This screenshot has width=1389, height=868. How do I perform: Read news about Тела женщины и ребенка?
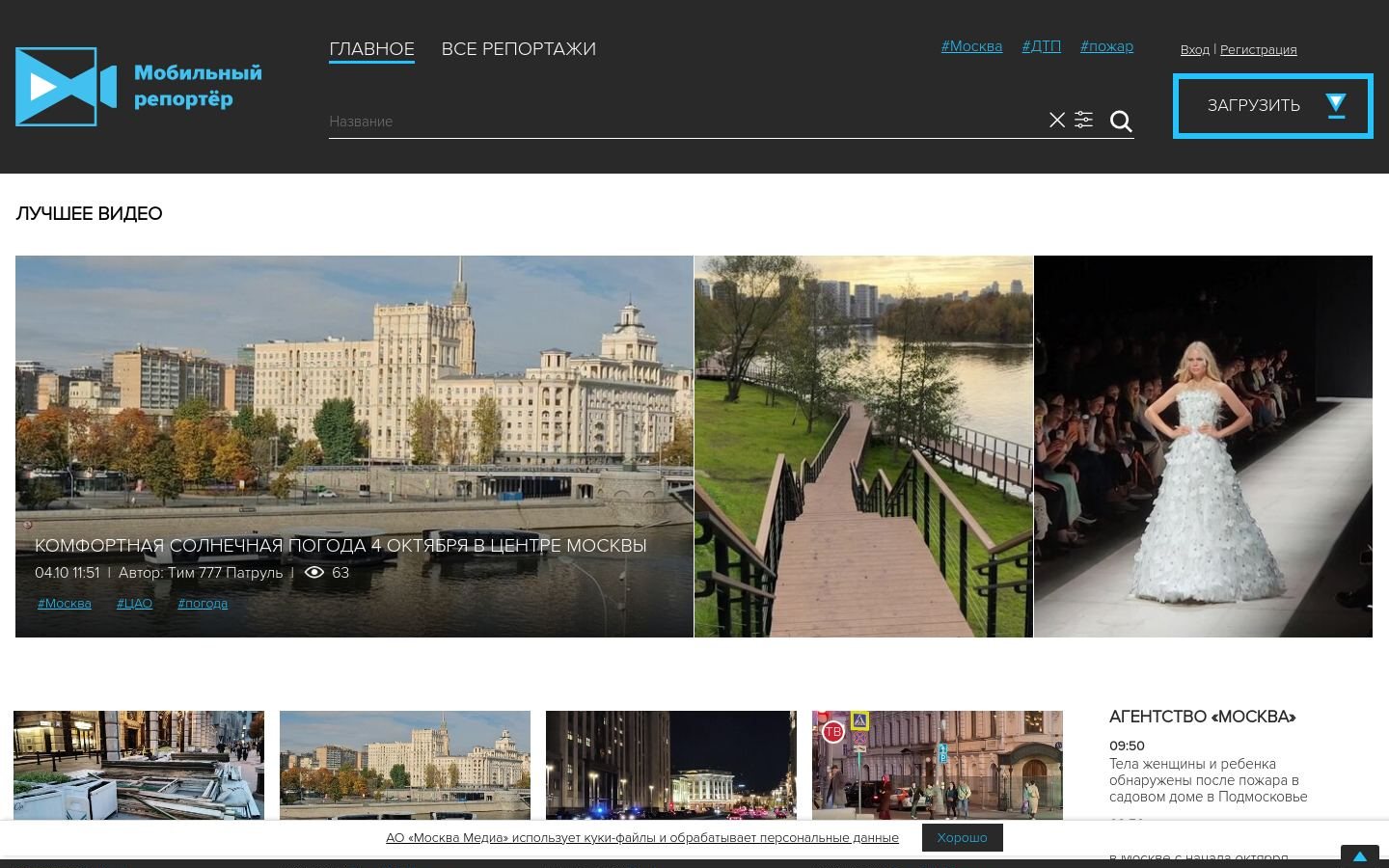[1209, 780]
